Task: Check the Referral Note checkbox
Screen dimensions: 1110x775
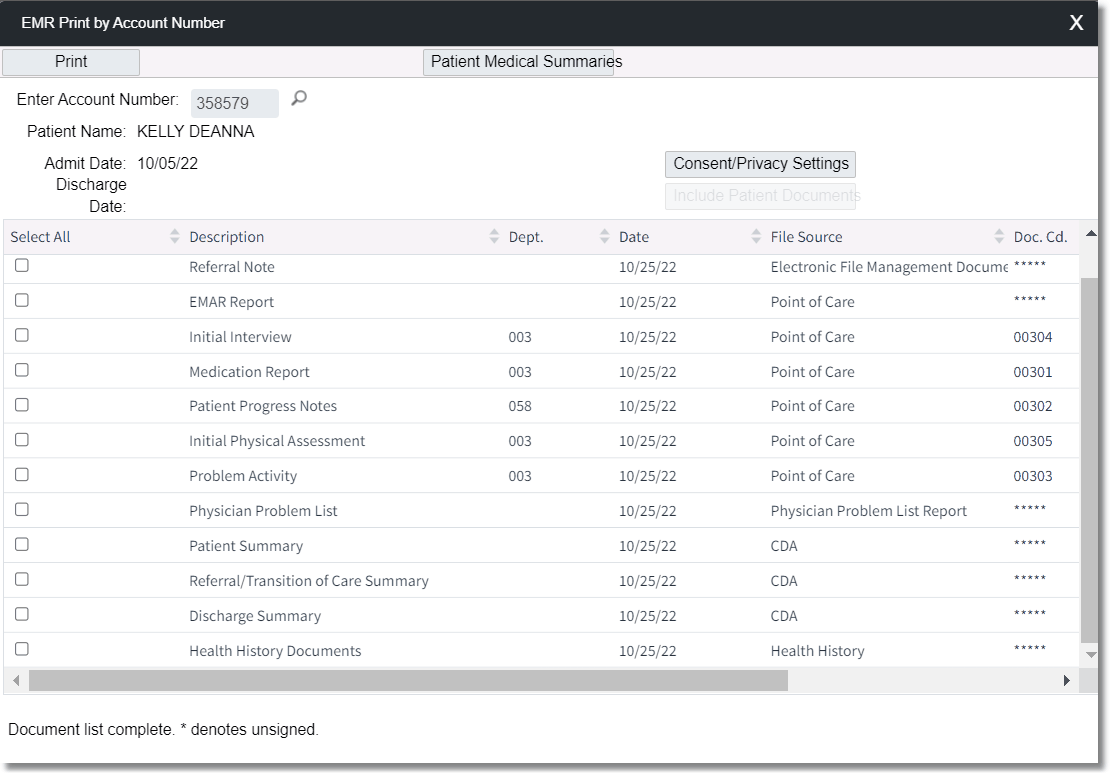Action: 22,265
